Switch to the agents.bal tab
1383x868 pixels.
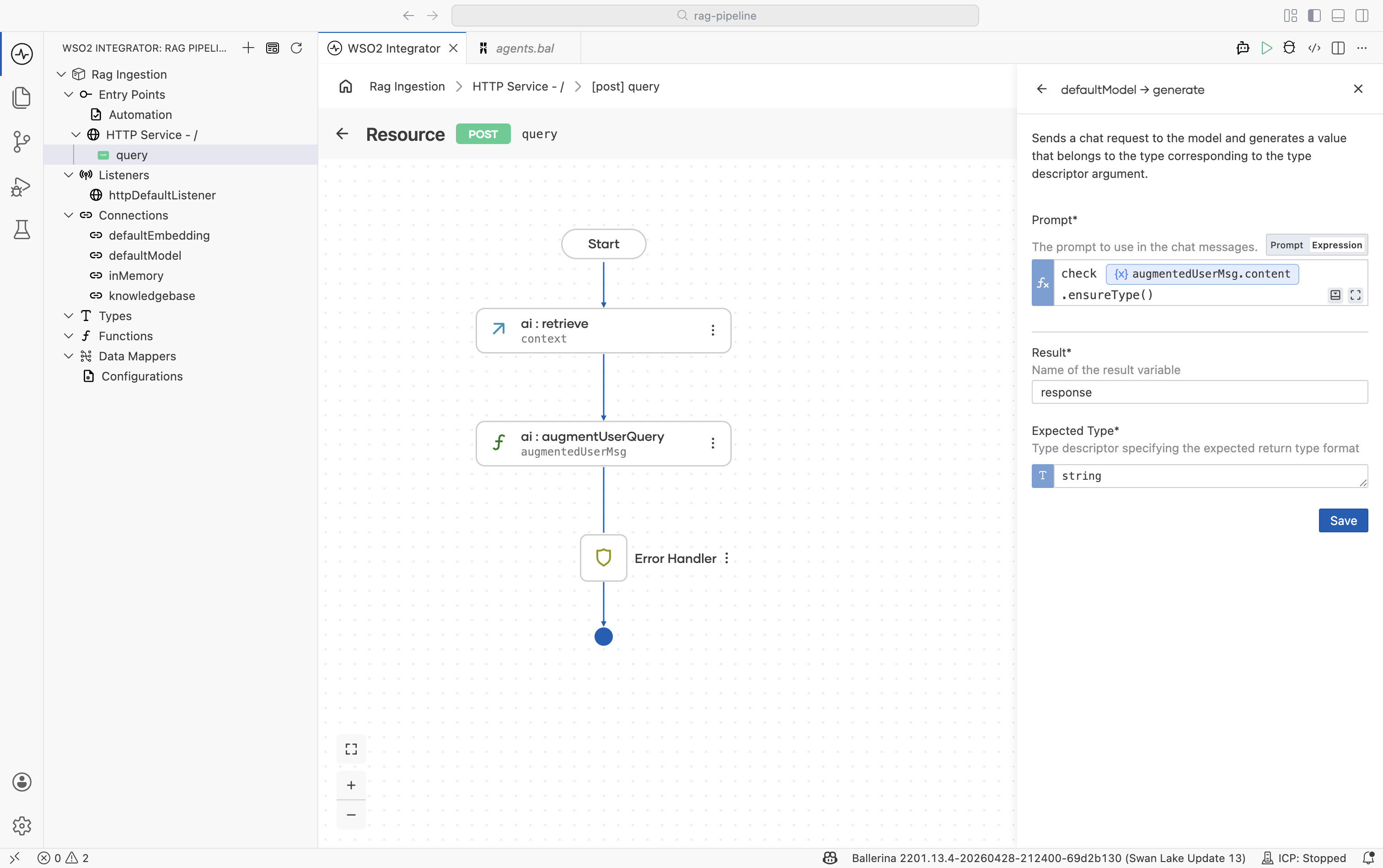[524, 48]
